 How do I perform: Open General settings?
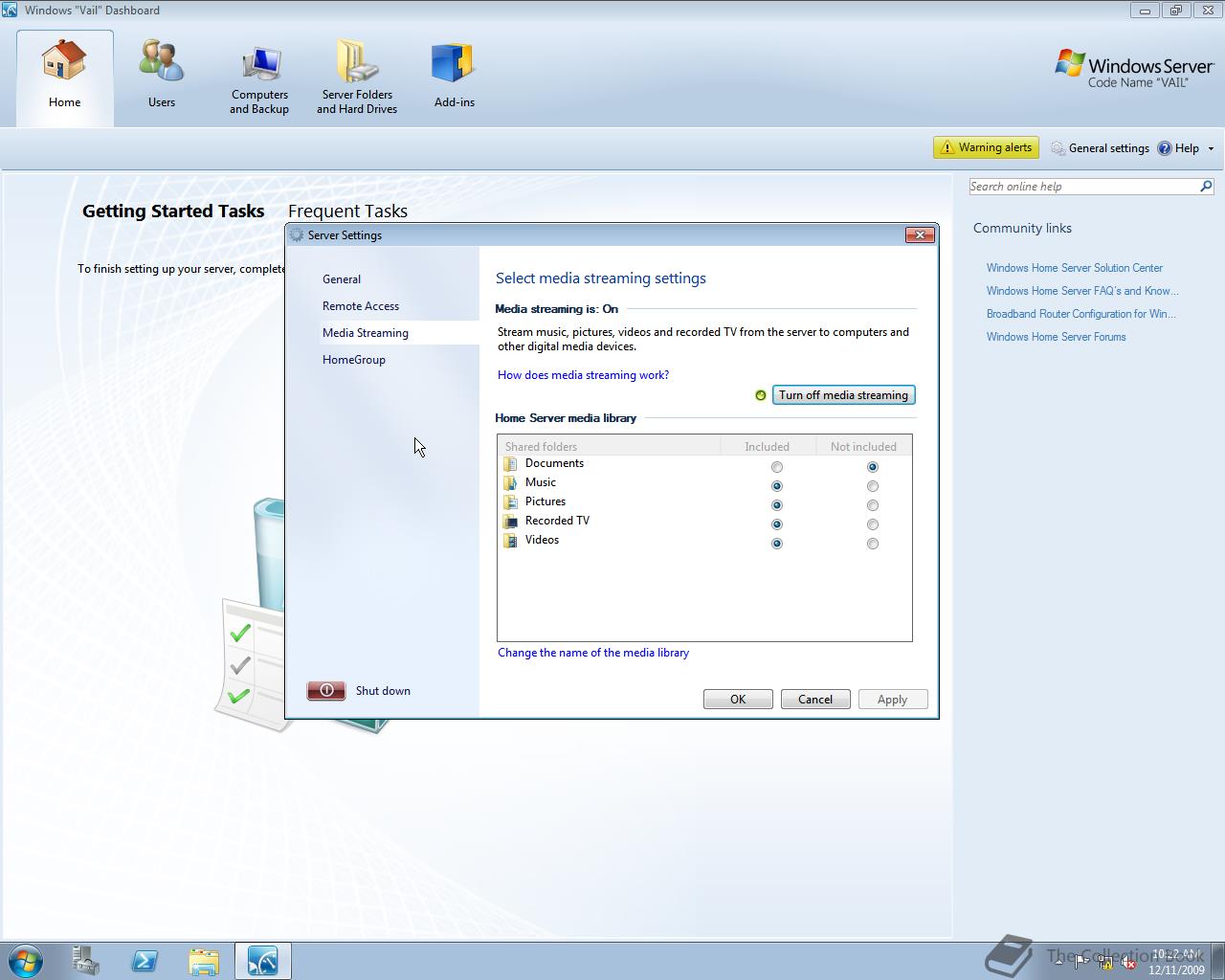1100,148
